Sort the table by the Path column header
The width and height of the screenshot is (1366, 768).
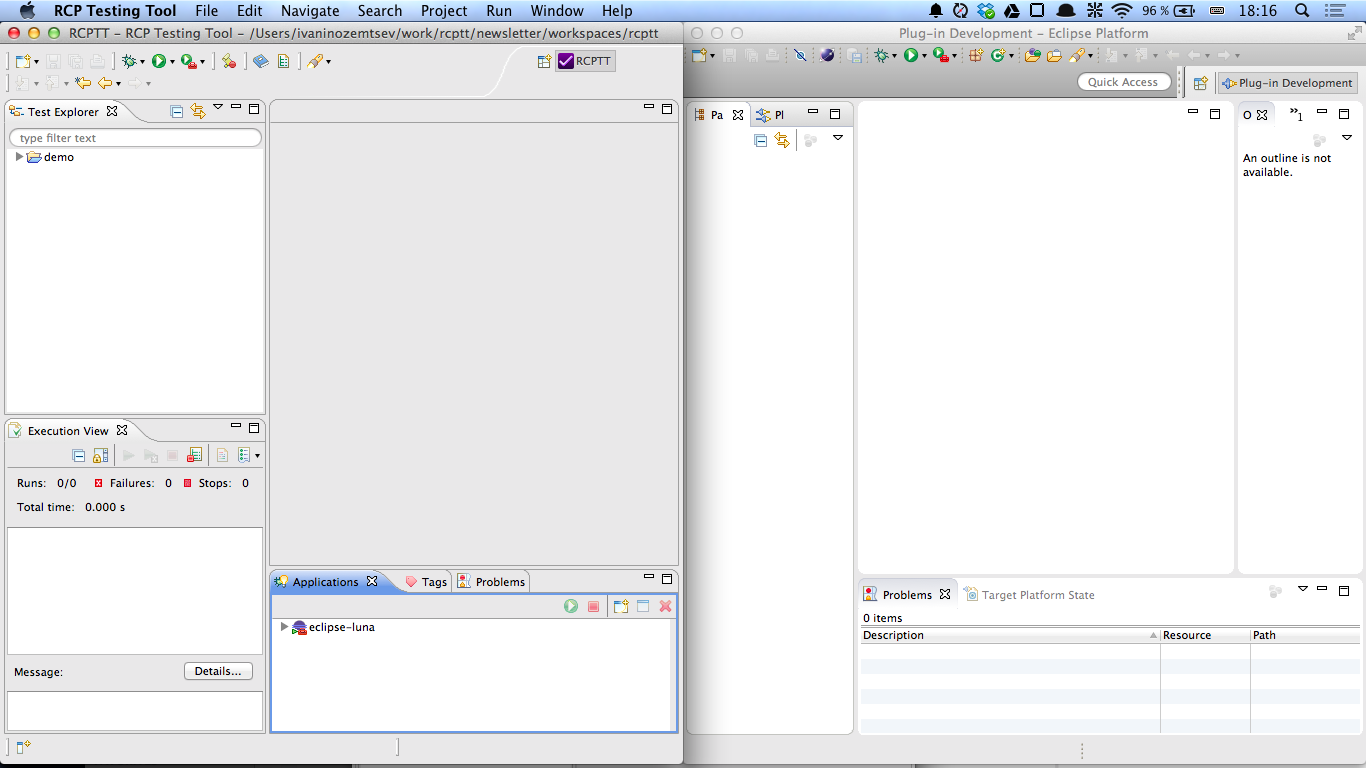(x=1305, y=635)
